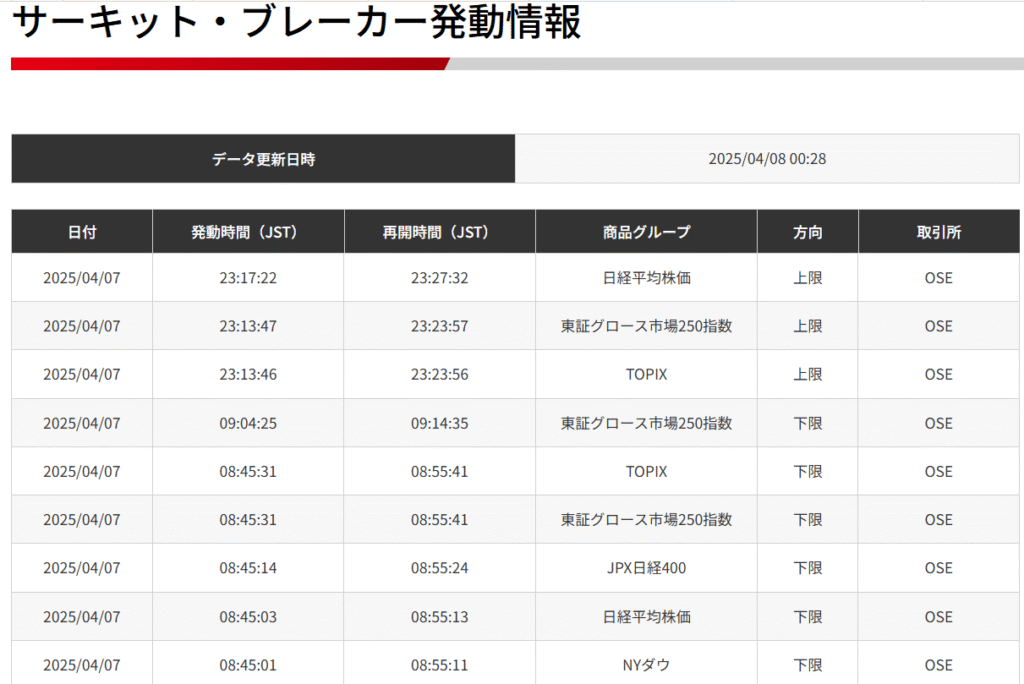
Task: Click 東証グロース市場250指数 in the 09:04:25 row
Action: (x=647, y=423)
